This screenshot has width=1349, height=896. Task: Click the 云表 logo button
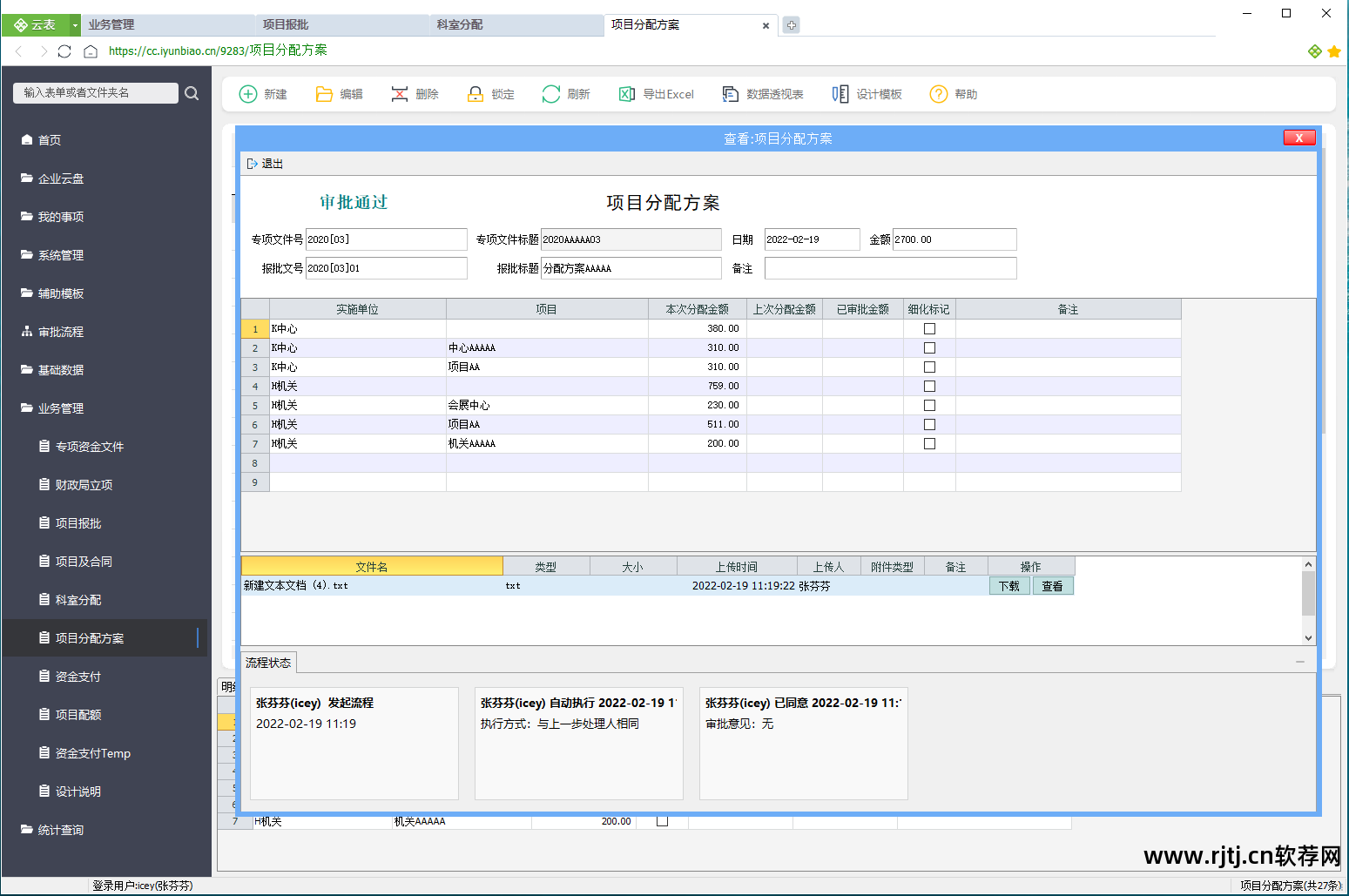point(36,25)
